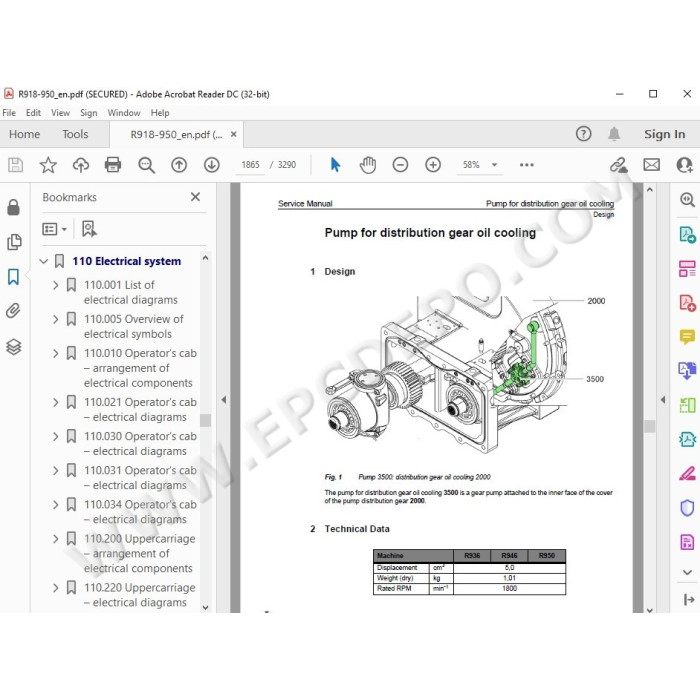This screenshot has height=700, width=700.
Task: Switch to Tools tab
Action: [x=75, y=134]
